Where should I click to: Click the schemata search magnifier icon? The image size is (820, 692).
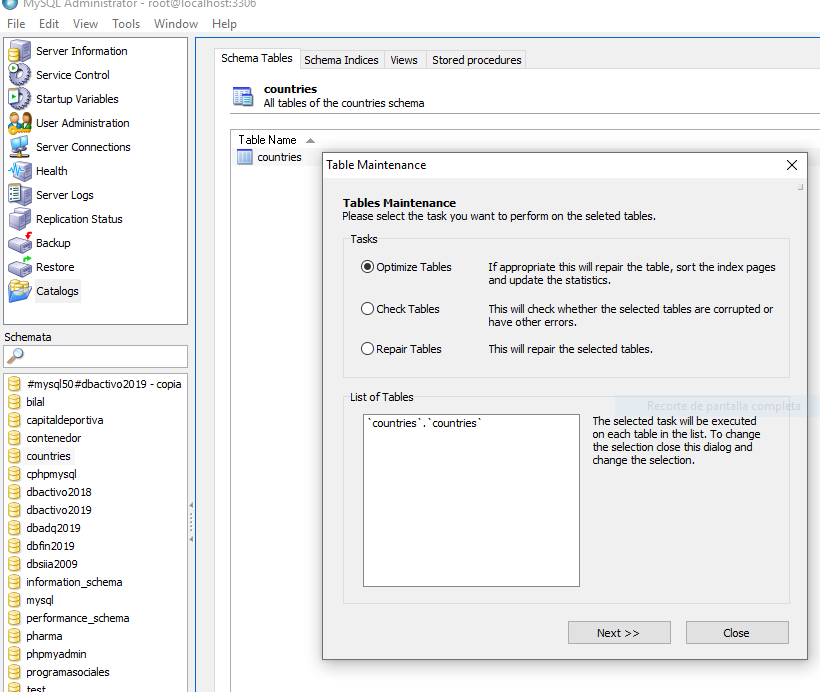15,356
